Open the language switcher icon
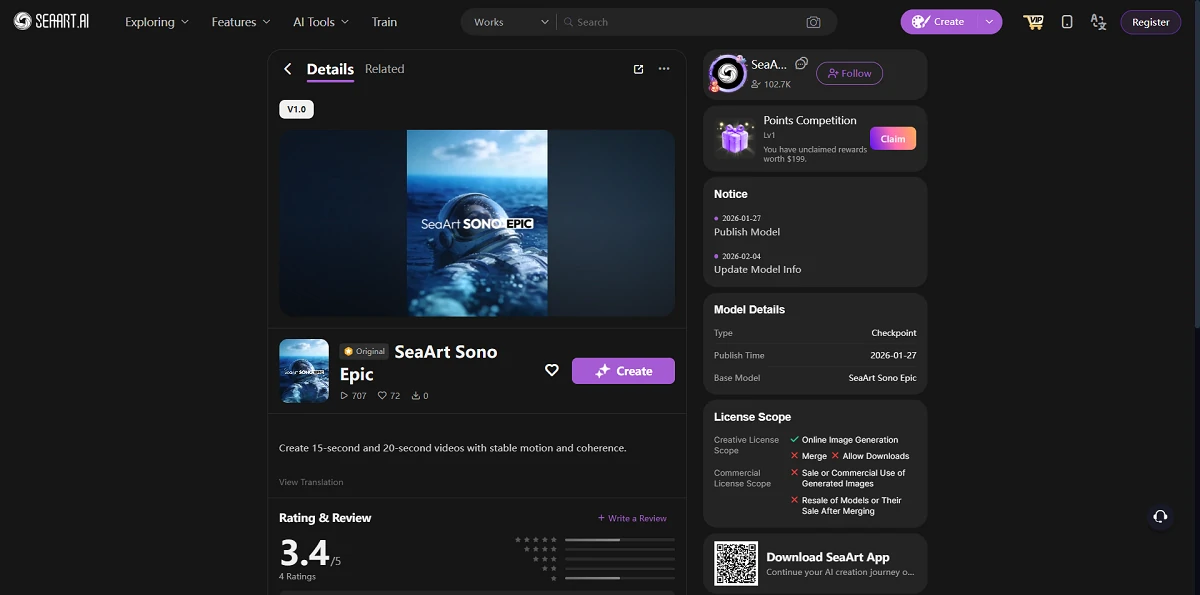This screenshot has width=1200, height=595. [1098, 21]
